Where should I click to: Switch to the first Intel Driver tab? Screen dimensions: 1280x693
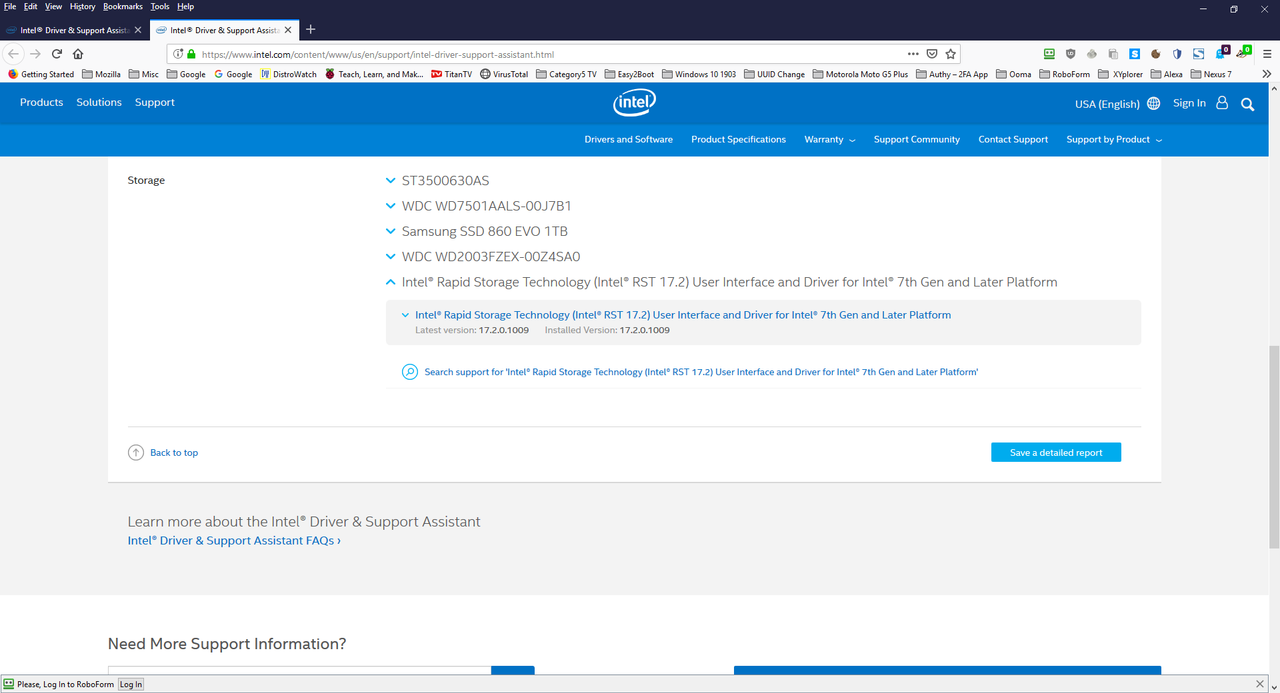[x=75, y=30]
